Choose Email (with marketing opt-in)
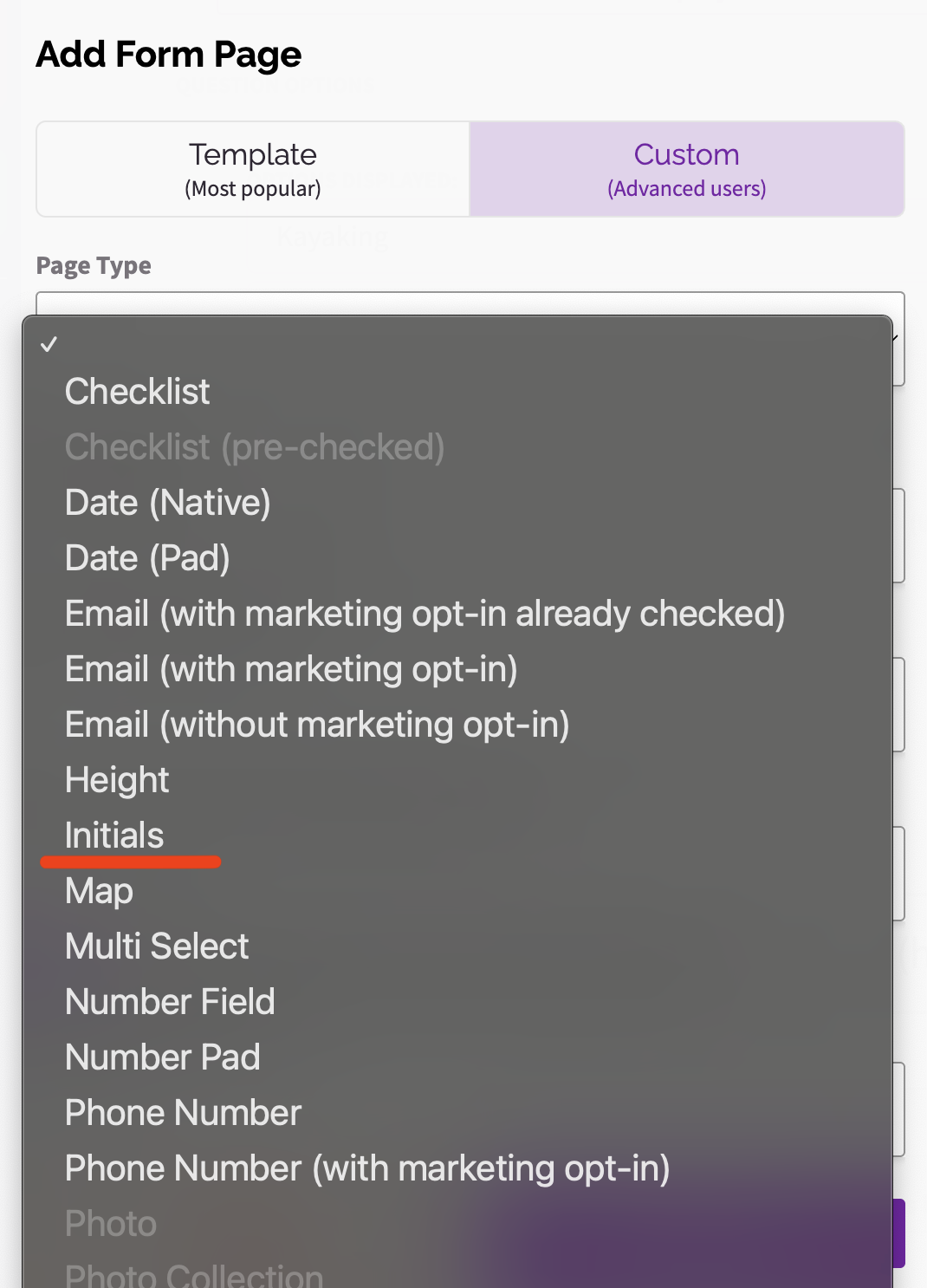Viewport: 927px width, 1288px height. [291, 669]
